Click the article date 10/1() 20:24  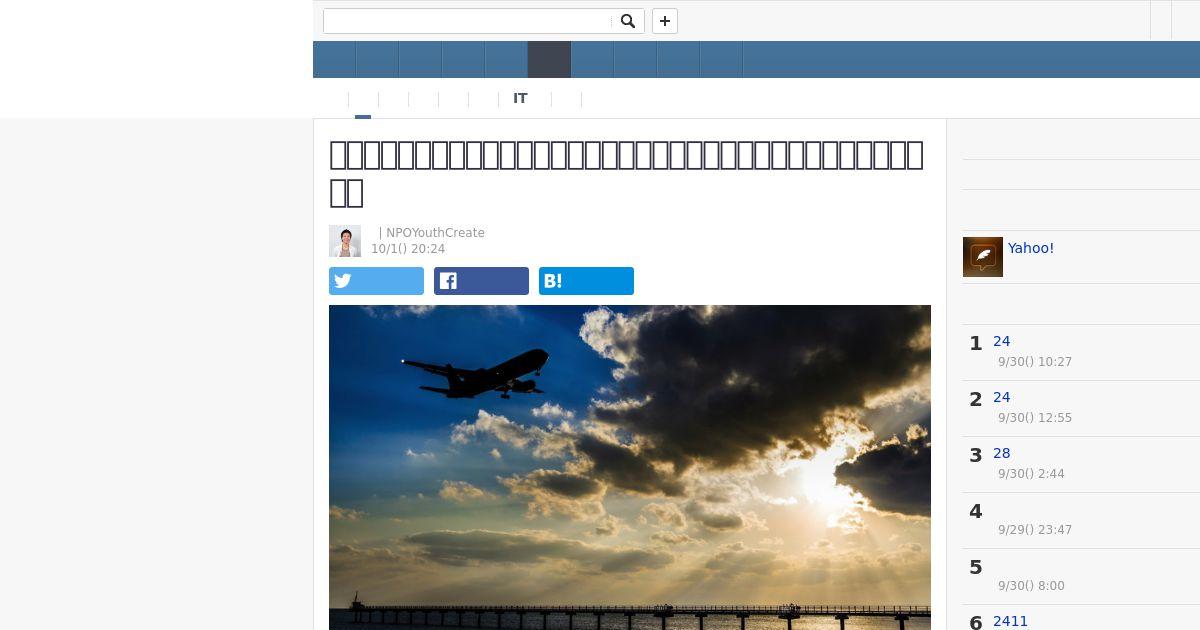pos(408,249)
